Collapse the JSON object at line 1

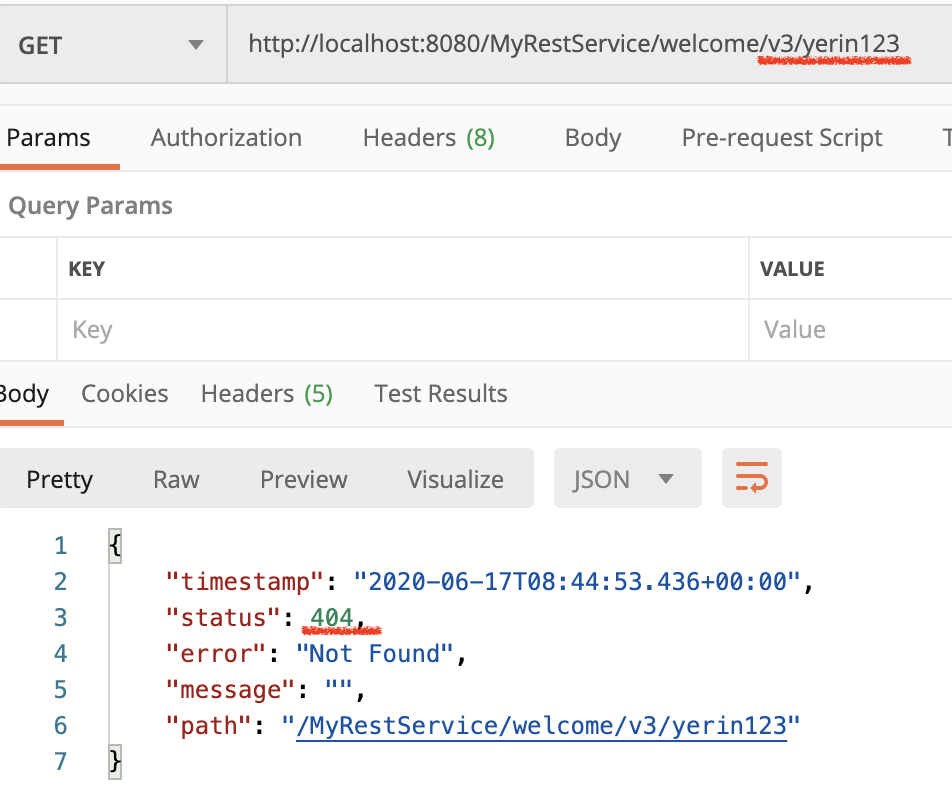point(115,546)
